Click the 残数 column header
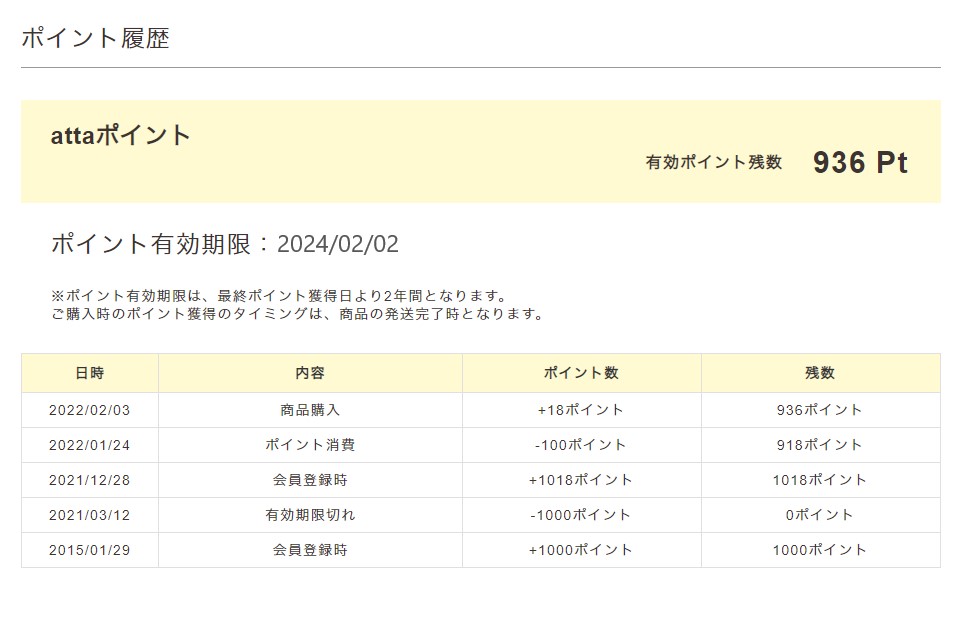The height and width of the screenshot is (638, 962). [820, 373]
